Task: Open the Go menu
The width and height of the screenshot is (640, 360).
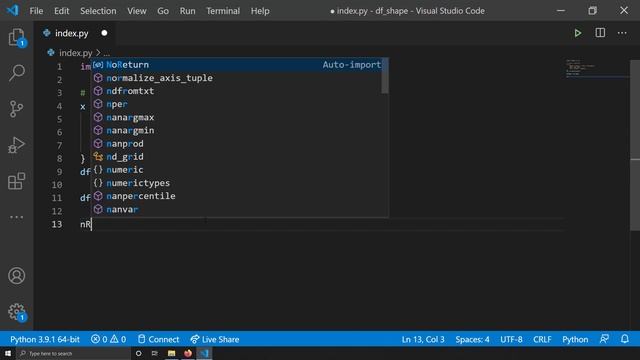Action: pyautogui.click(x=163, y=11)
